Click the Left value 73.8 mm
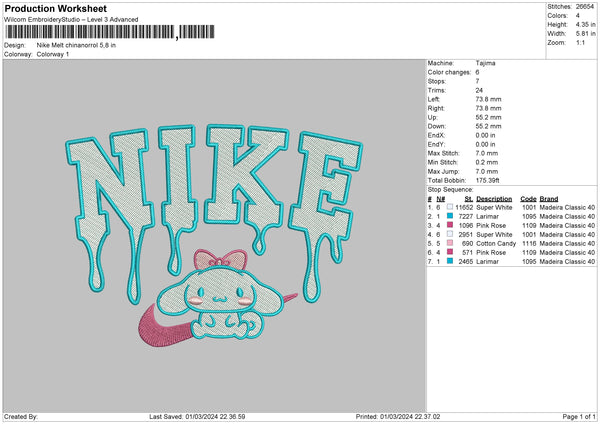The image size is (600, 424). tap(488, 99)
